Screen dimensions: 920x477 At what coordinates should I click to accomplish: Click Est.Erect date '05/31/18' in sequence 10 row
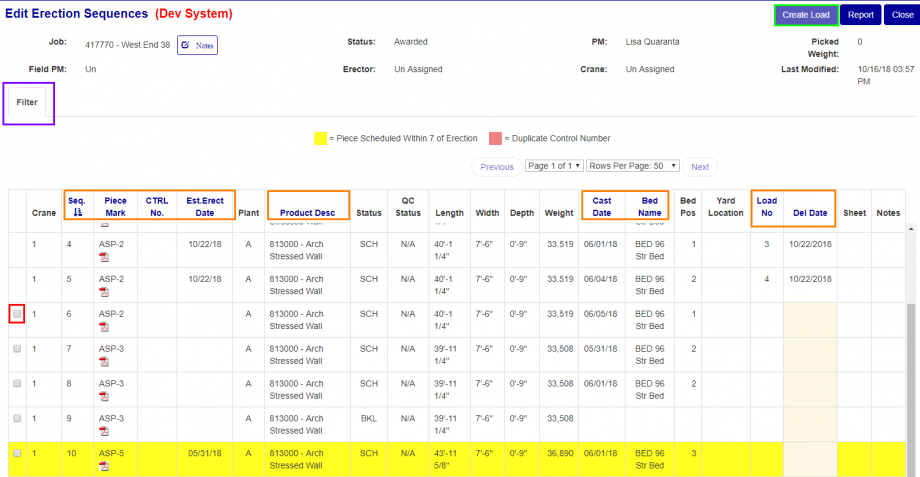pos(205,453)
